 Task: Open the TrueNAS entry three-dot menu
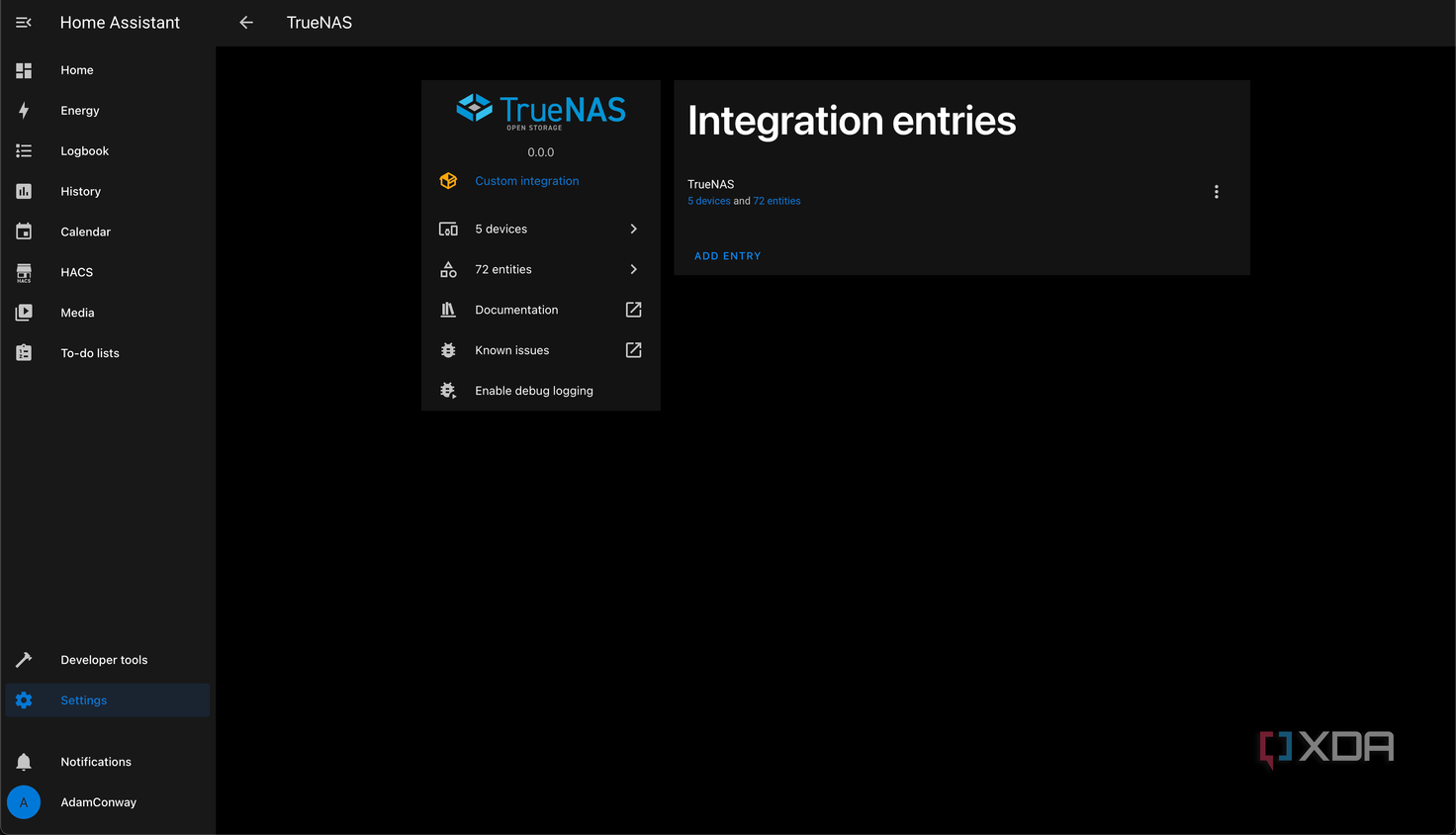(x=1217, y=192)
